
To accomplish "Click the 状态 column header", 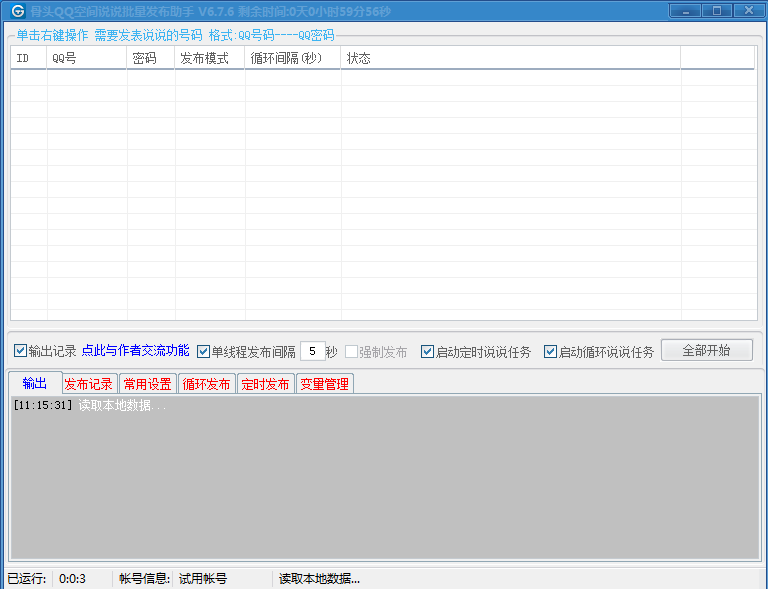I will coord(510,58).
